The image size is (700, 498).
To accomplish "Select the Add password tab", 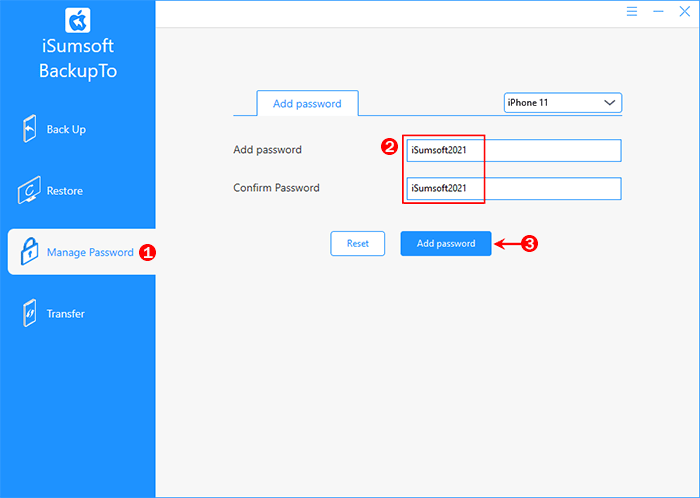I will coord(307,104).
